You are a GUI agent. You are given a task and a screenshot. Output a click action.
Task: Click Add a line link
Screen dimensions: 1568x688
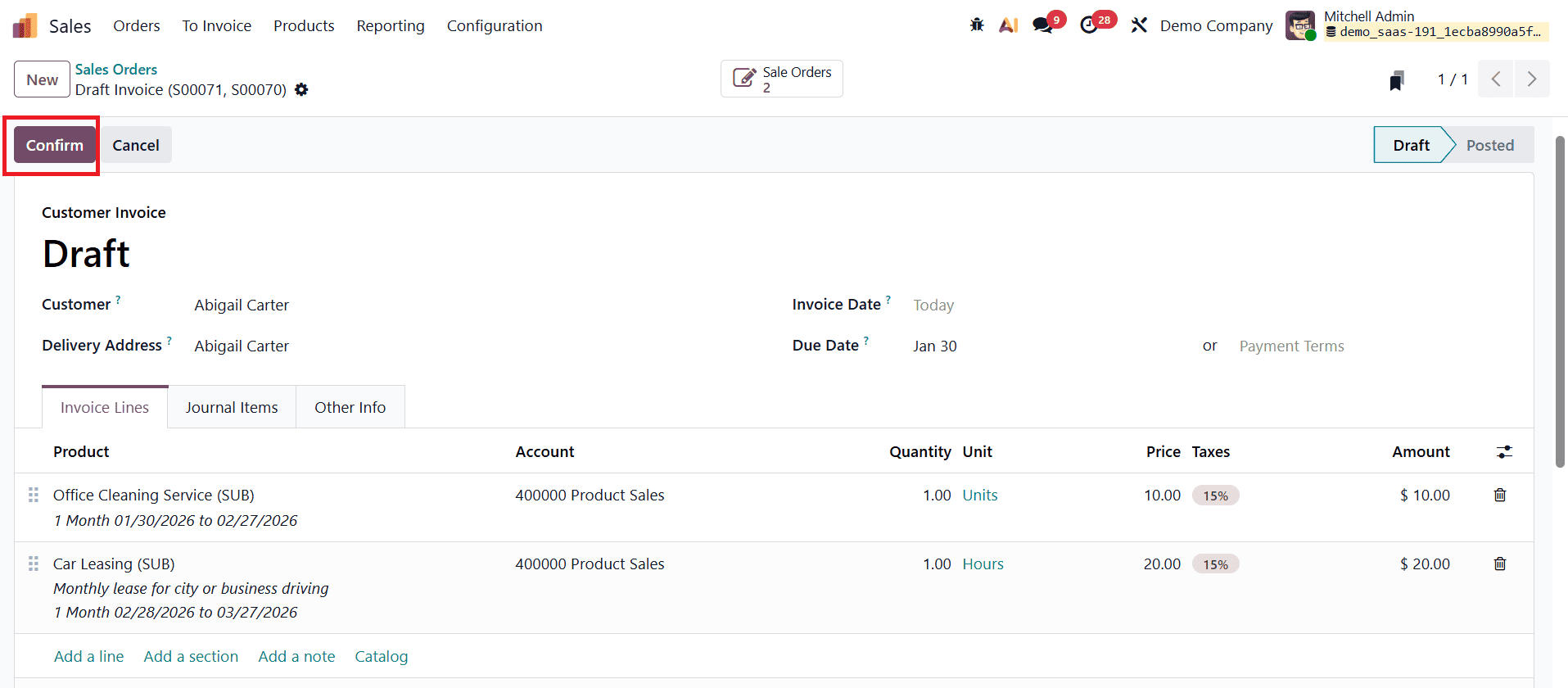click(89, 656)
